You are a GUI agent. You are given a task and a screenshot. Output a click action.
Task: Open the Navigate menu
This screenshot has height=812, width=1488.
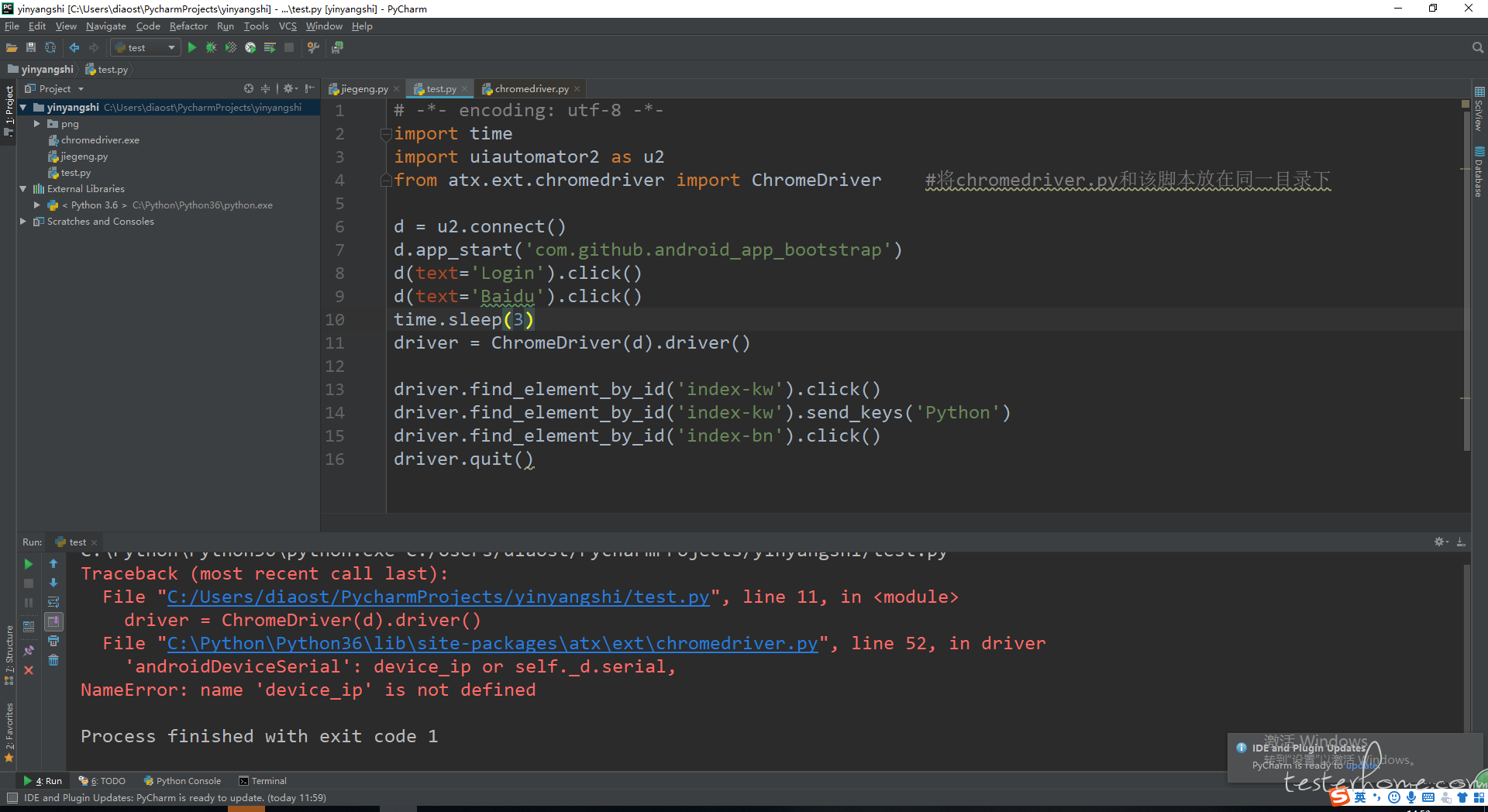tap(106, 26)
